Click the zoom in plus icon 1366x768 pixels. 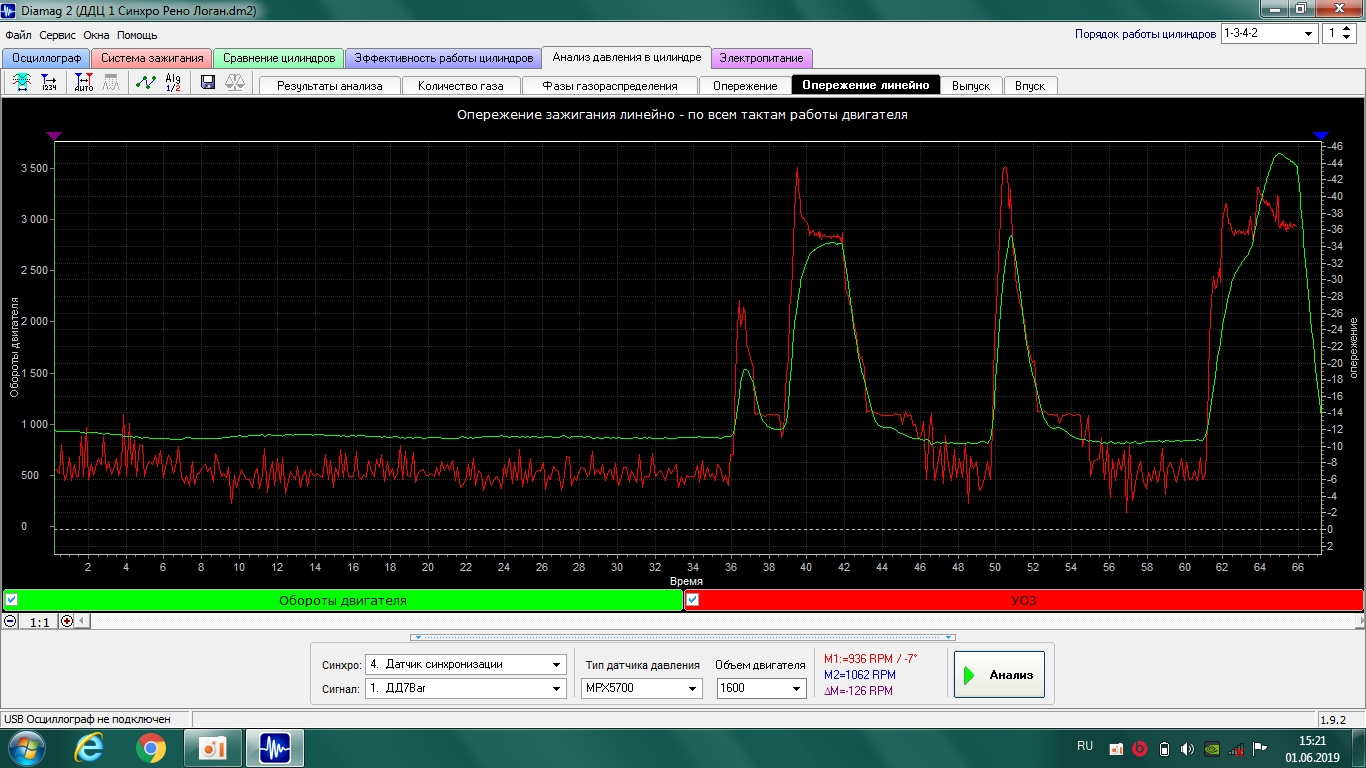coord(67,621)
